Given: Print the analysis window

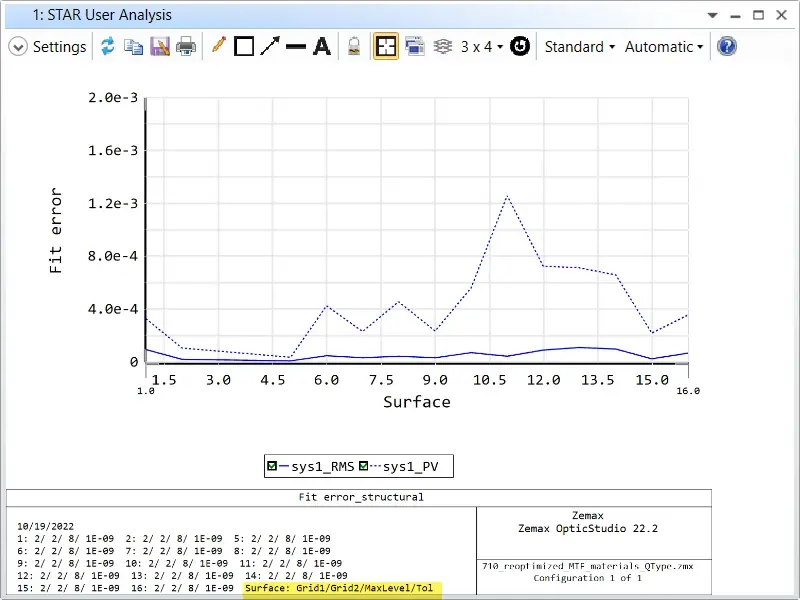Looking at the screenshot, I should [x=186, y=46].
